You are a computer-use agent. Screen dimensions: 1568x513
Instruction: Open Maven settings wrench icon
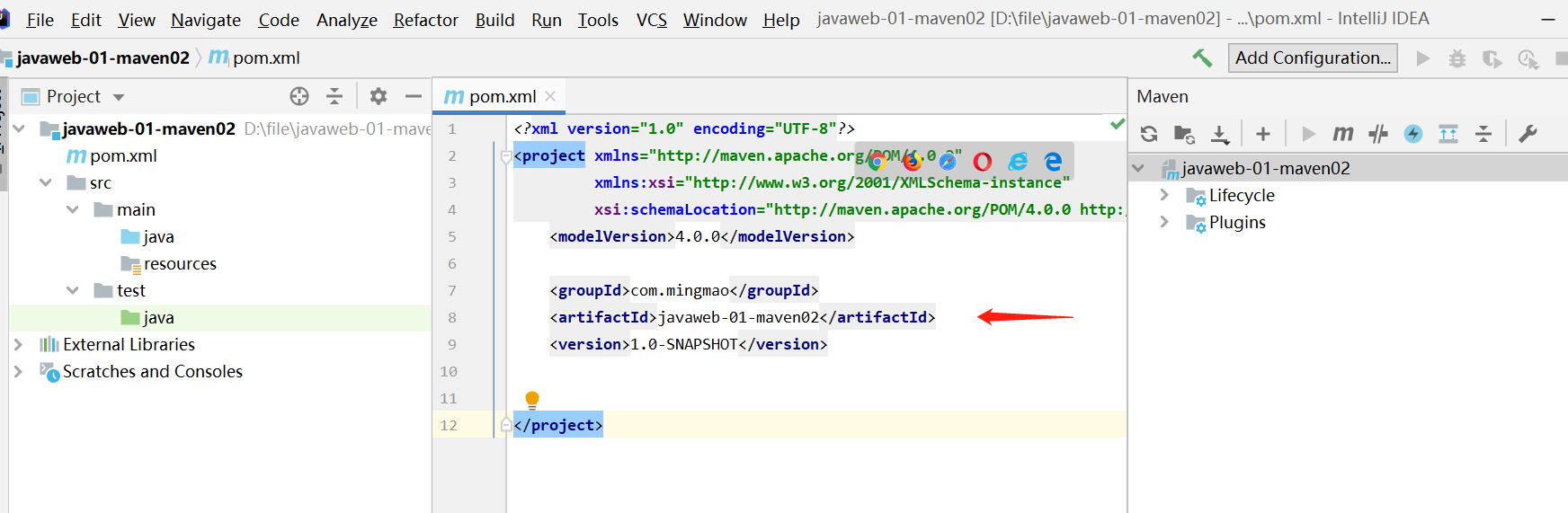tap(1528, 134)
